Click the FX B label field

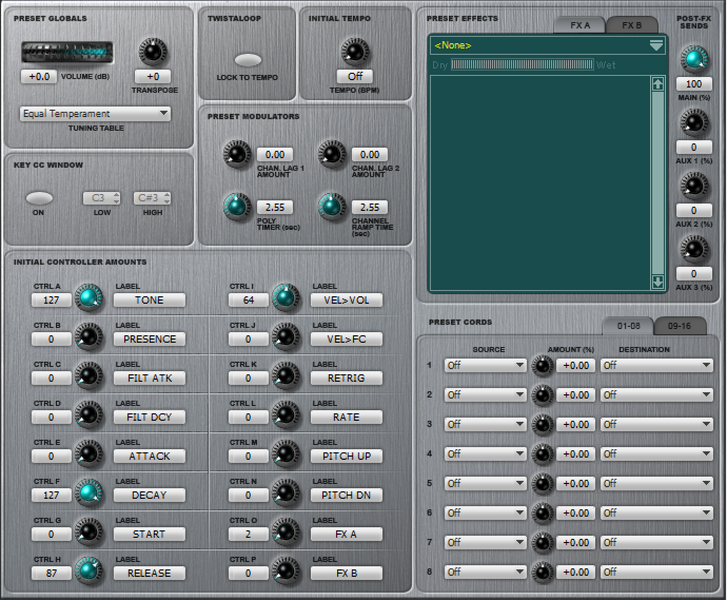(346, 573)
